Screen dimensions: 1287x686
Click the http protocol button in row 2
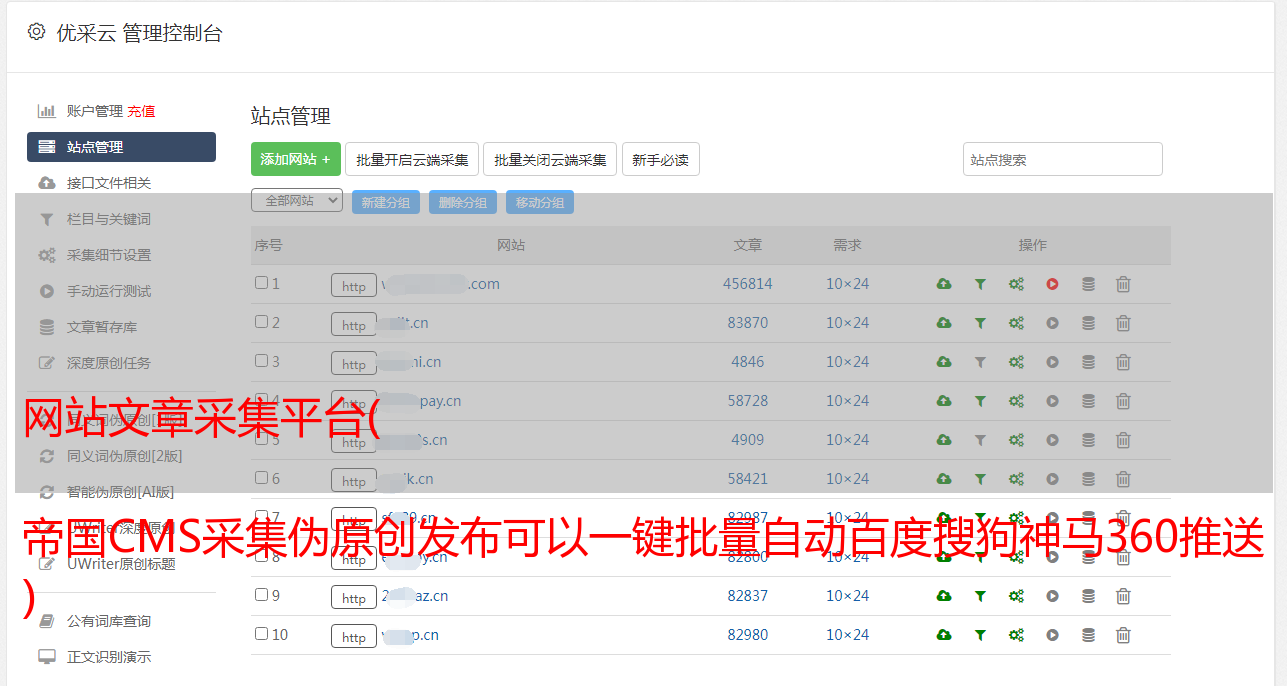pos(354,325)
